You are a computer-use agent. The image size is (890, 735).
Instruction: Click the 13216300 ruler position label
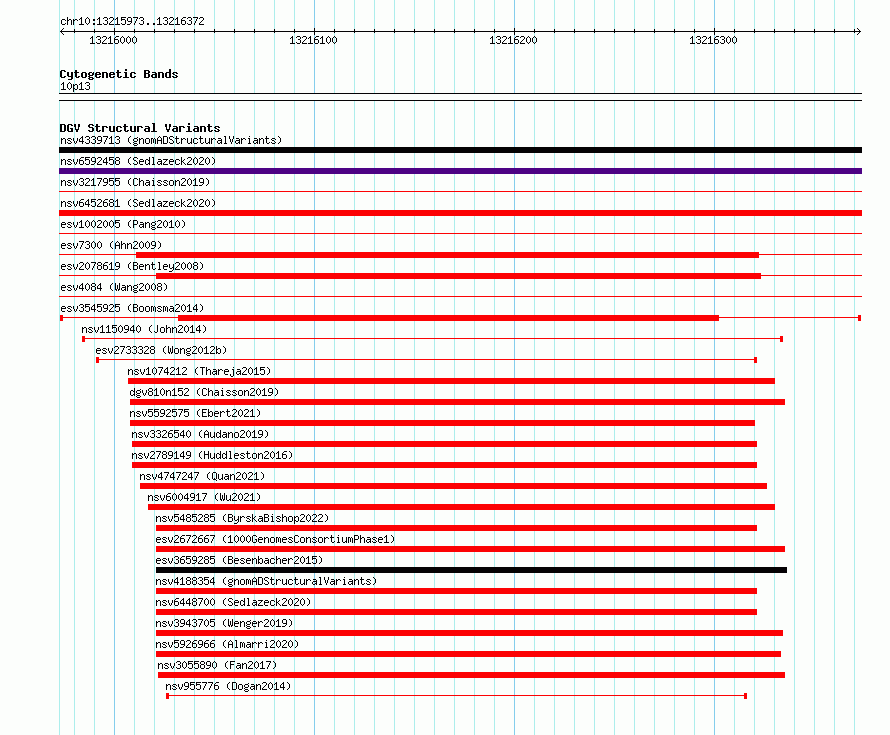pyautogui.click(x=713, y=40)
